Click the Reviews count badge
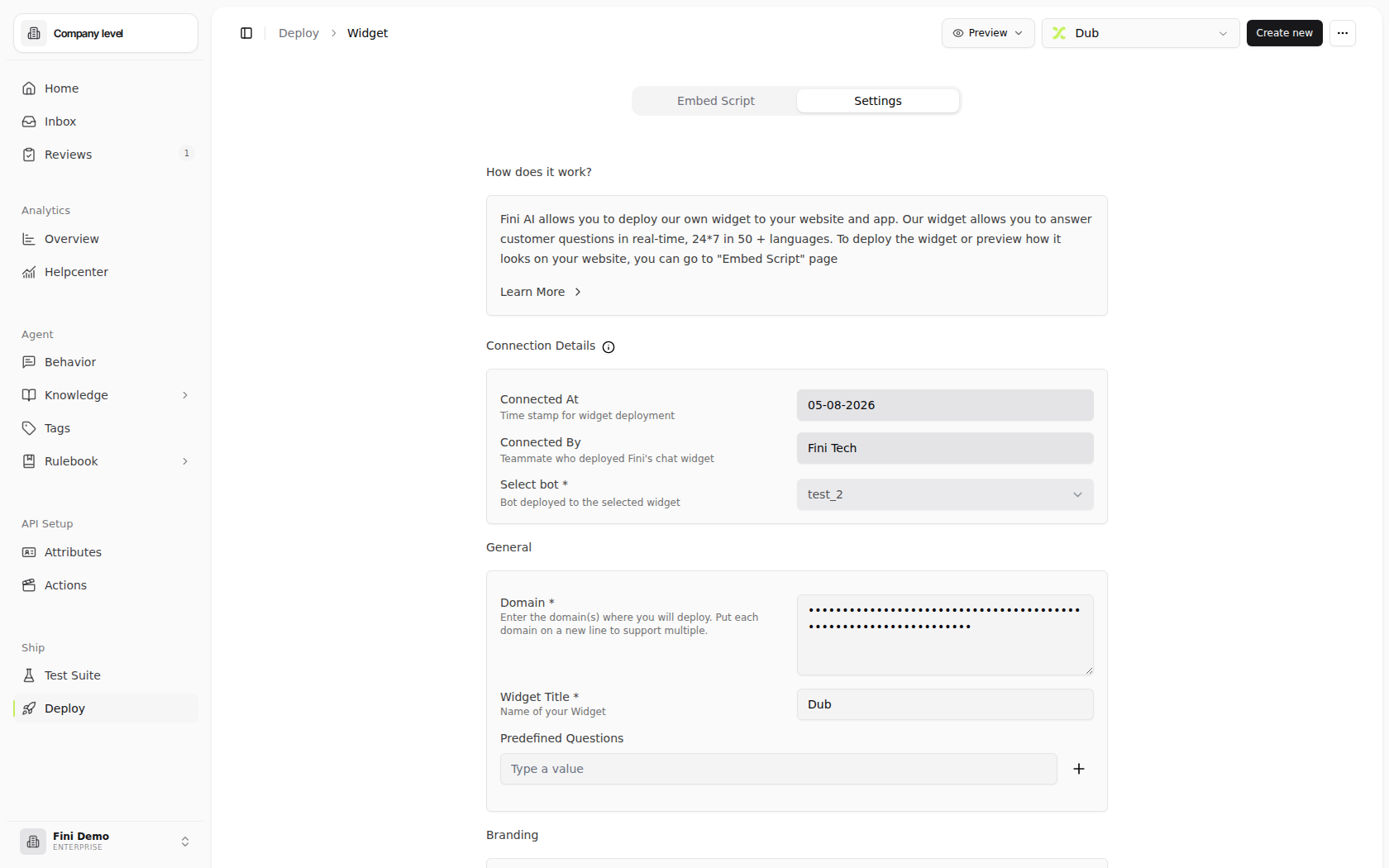Image resolution: width=1389 pixels, height=868 pixels. (x=187, y=153)
